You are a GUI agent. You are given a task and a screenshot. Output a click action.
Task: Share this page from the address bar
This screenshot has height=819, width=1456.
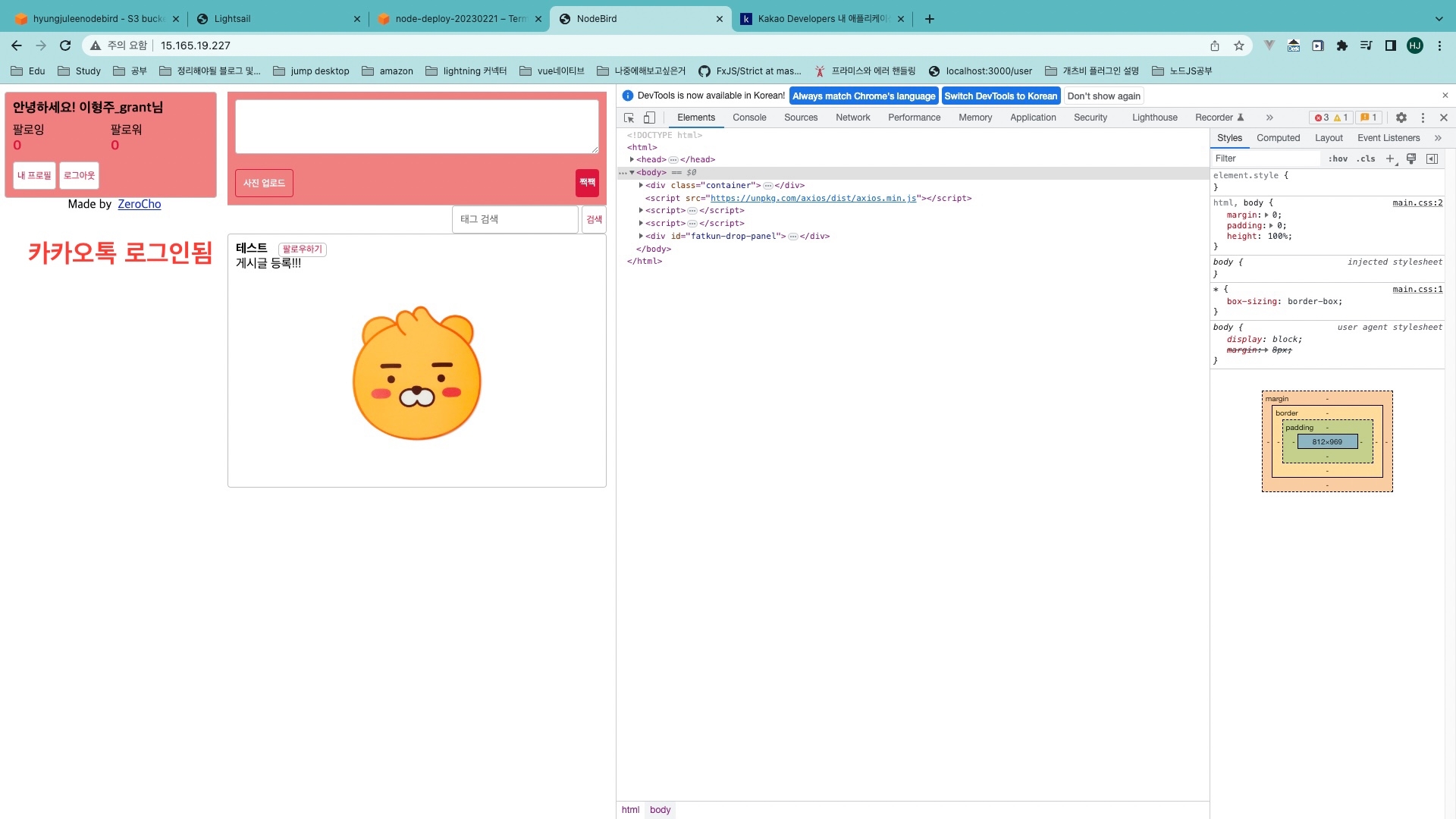point(1215,45)
